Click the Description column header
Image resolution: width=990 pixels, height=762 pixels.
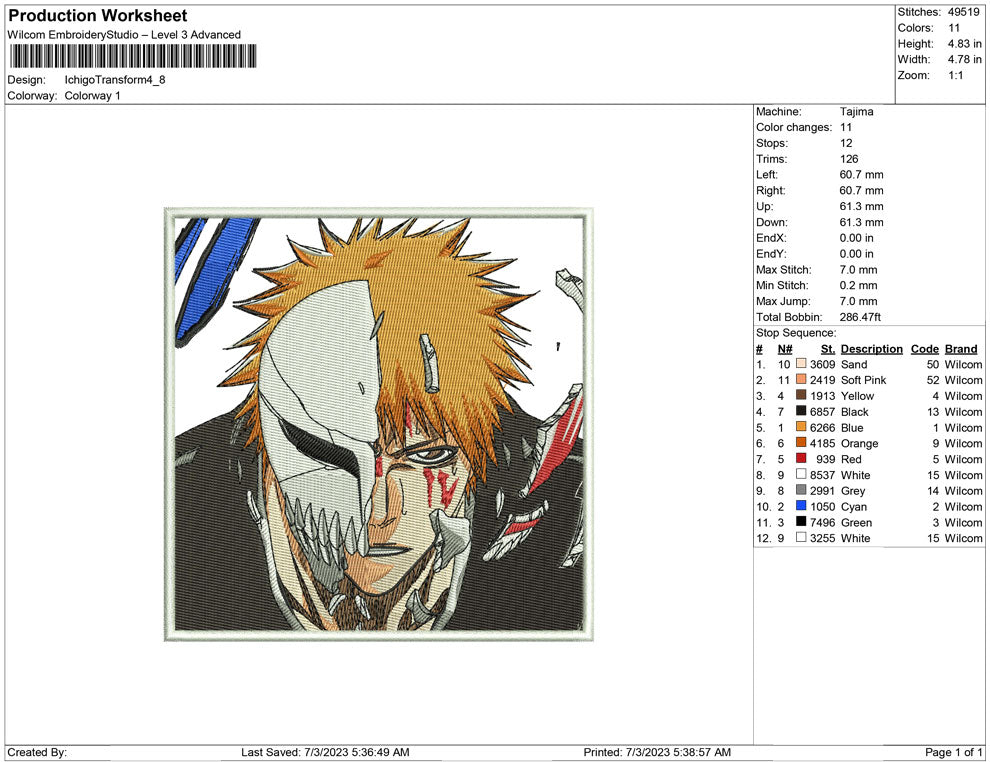pos(871,348)
